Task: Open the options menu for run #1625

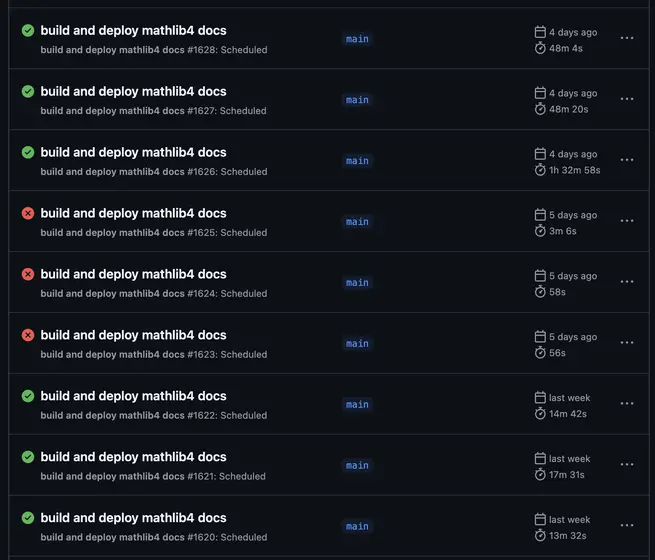Action: tap(627, 221)
